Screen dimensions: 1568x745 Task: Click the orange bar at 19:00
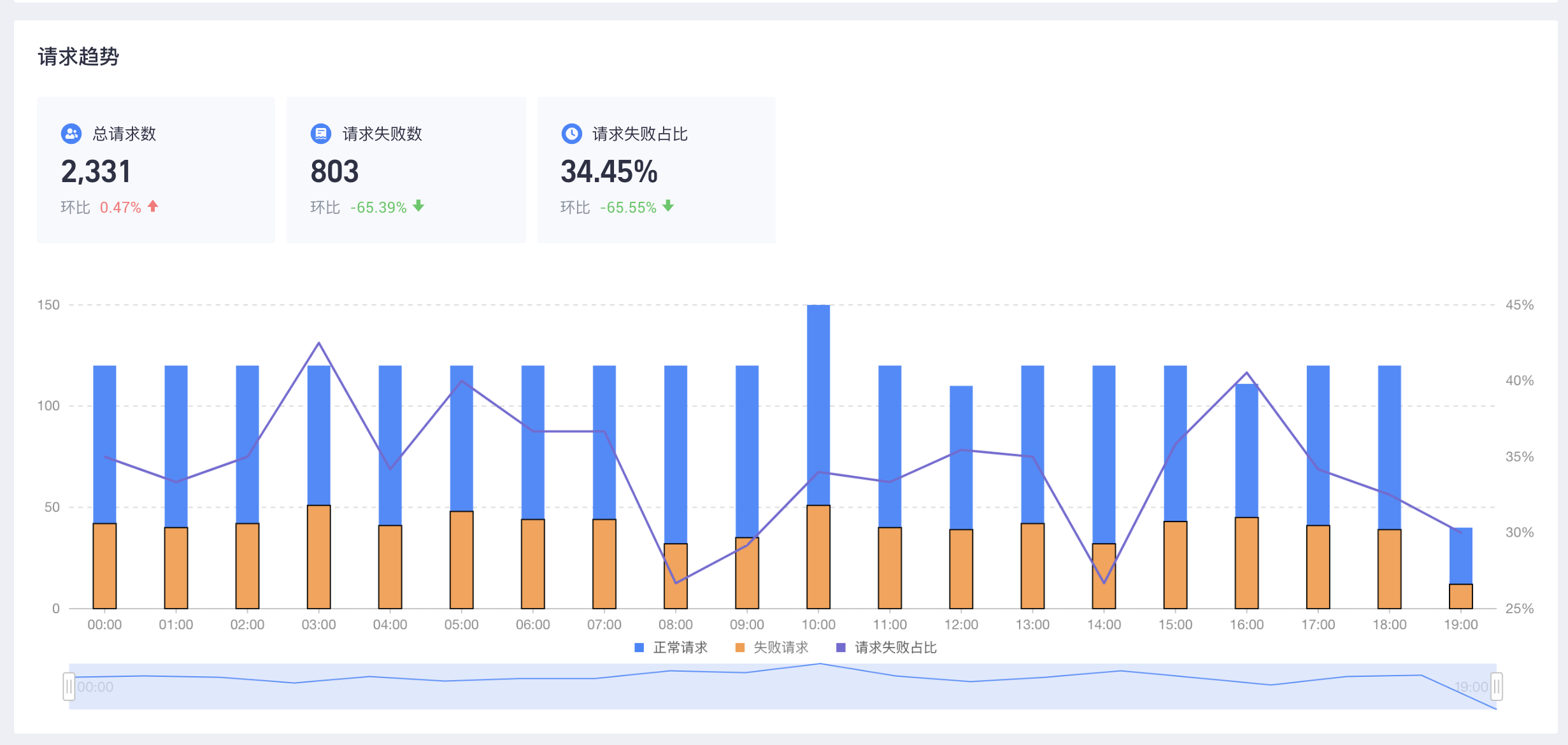(x=1461, y=597)
